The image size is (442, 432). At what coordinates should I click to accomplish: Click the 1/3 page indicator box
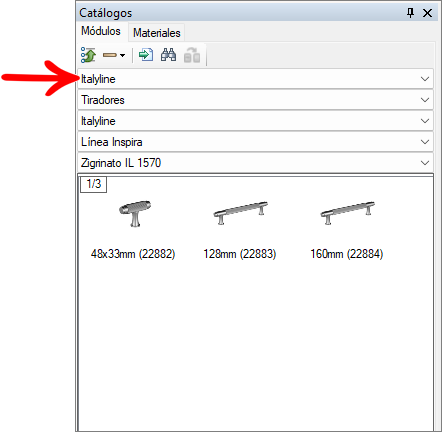click(x=93, y=184)
